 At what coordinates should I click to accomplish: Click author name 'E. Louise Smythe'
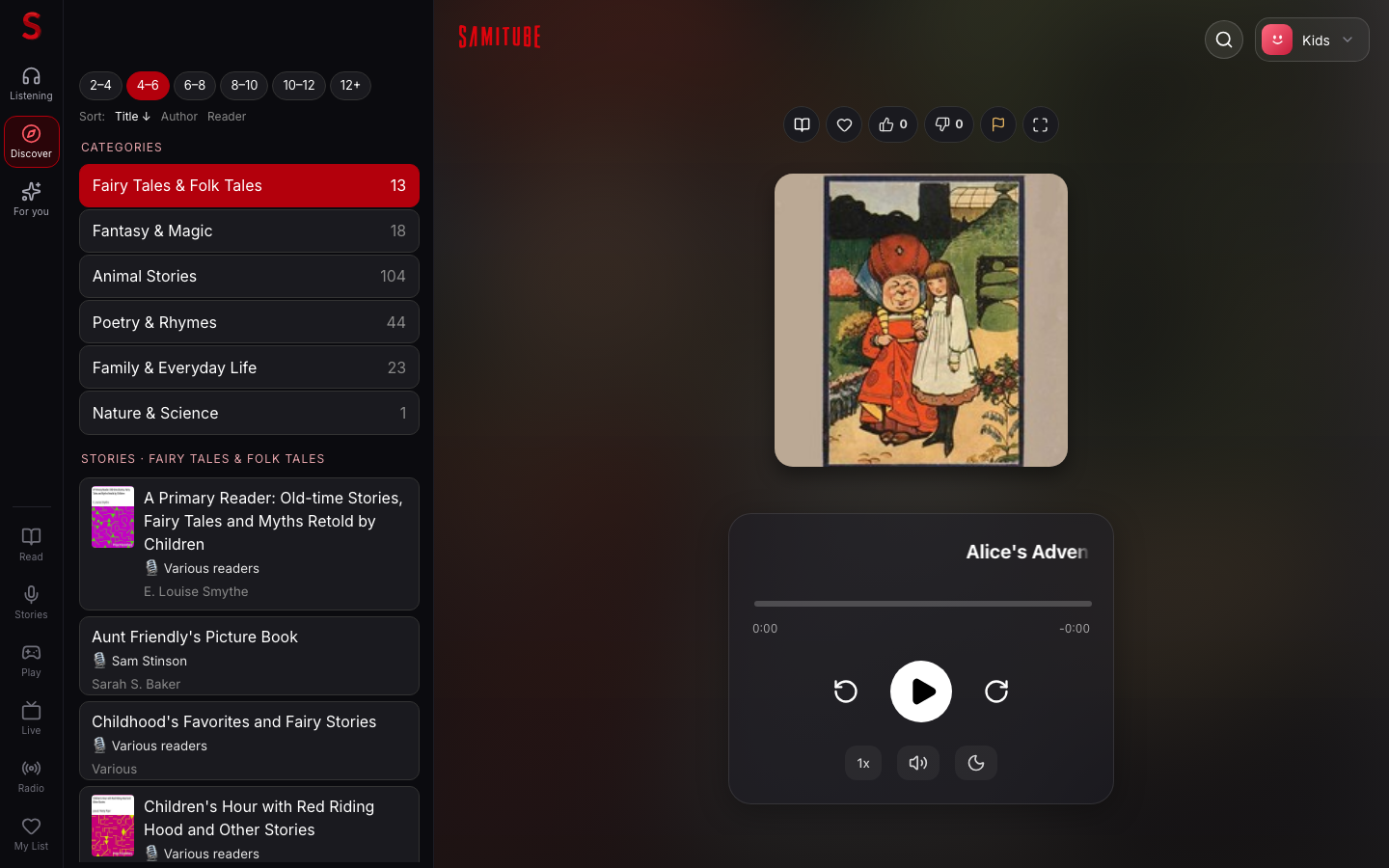pos(196,591)
